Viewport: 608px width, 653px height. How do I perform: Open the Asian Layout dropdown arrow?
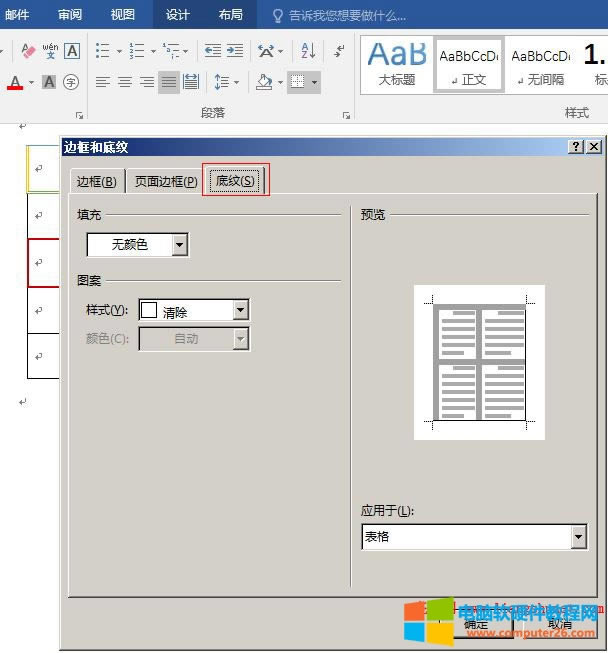click(281, 51)
